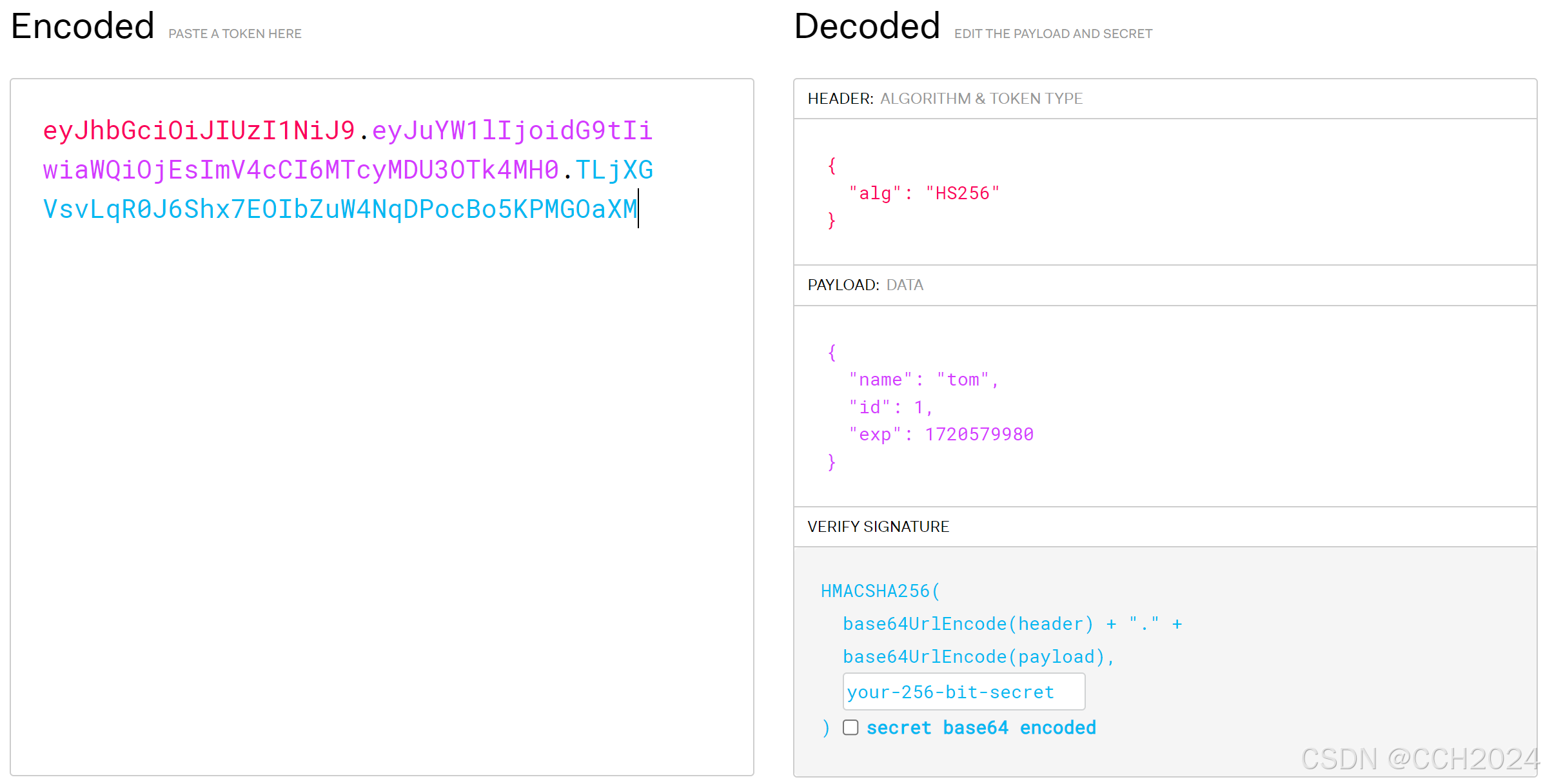The height and width of the screenshot is (784, 1543).
Task: Click the "alg": "HS256" line in the header
Action: click(x=923, y=193)
